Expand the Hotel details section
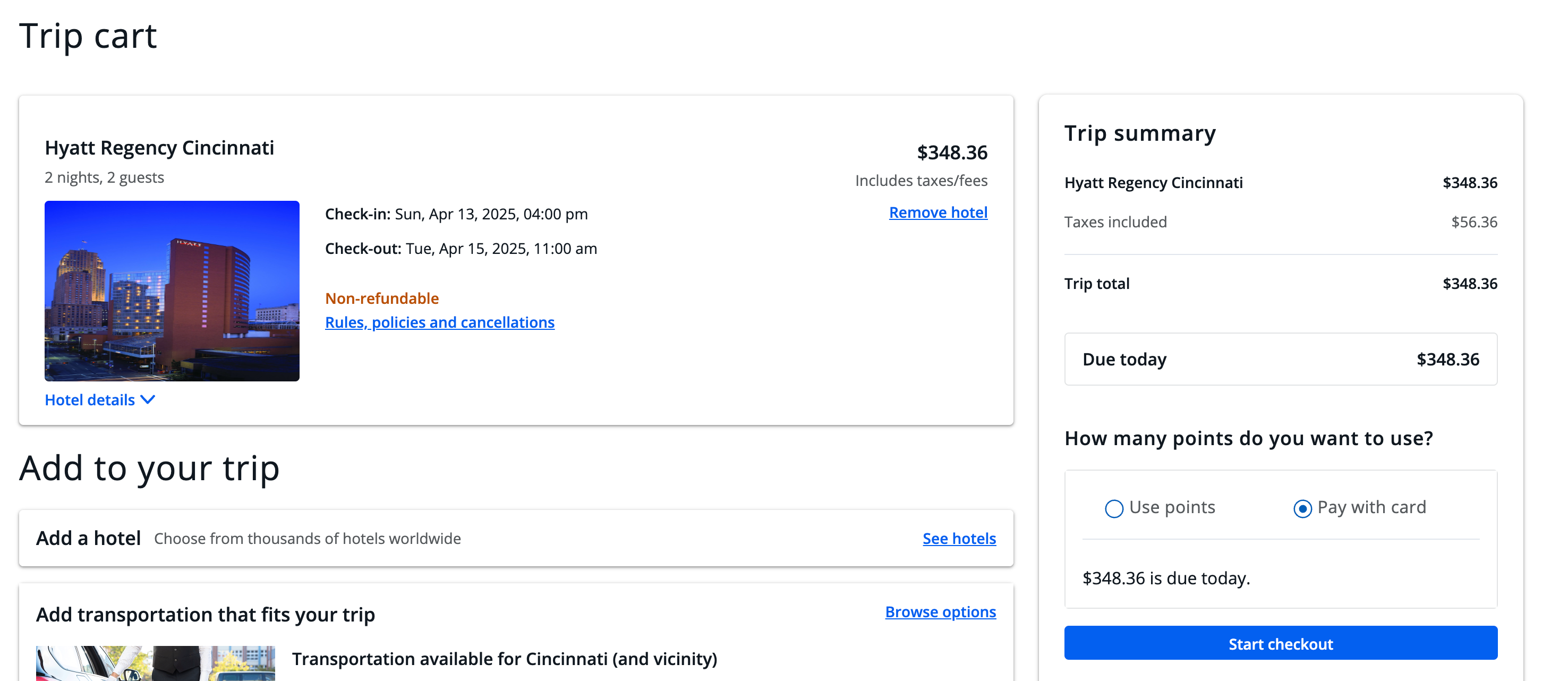The width and height of the screenshot is (1568, 681). tap(89, 400)
